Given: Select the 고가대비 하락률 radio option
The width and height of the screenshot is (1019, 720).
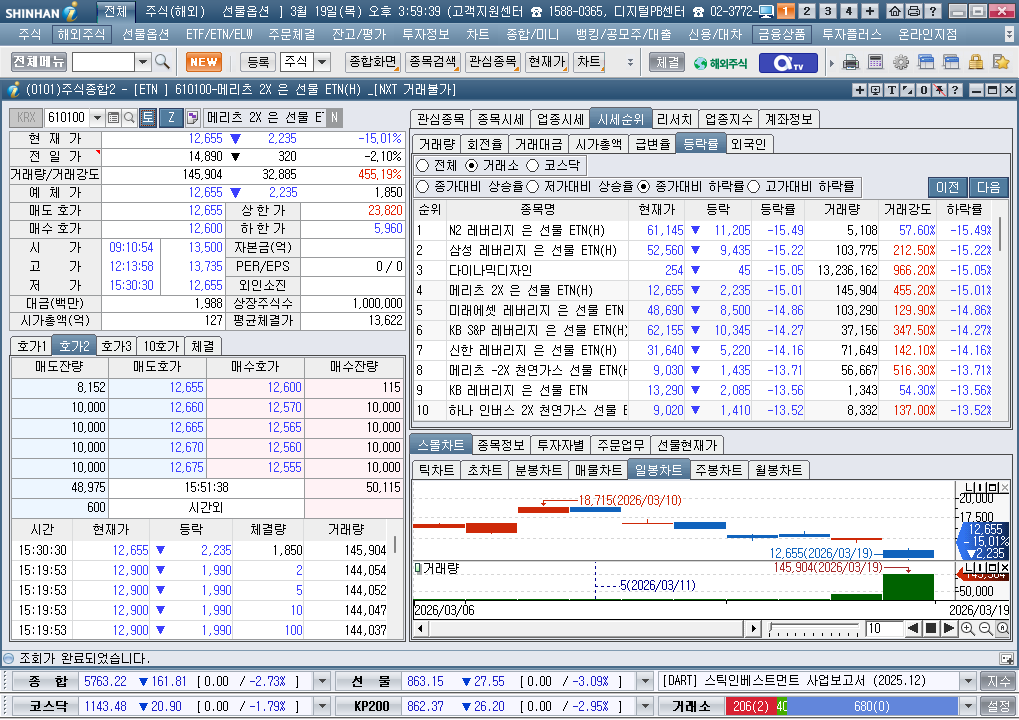Looking at the screenshot, I should point(754,187).
